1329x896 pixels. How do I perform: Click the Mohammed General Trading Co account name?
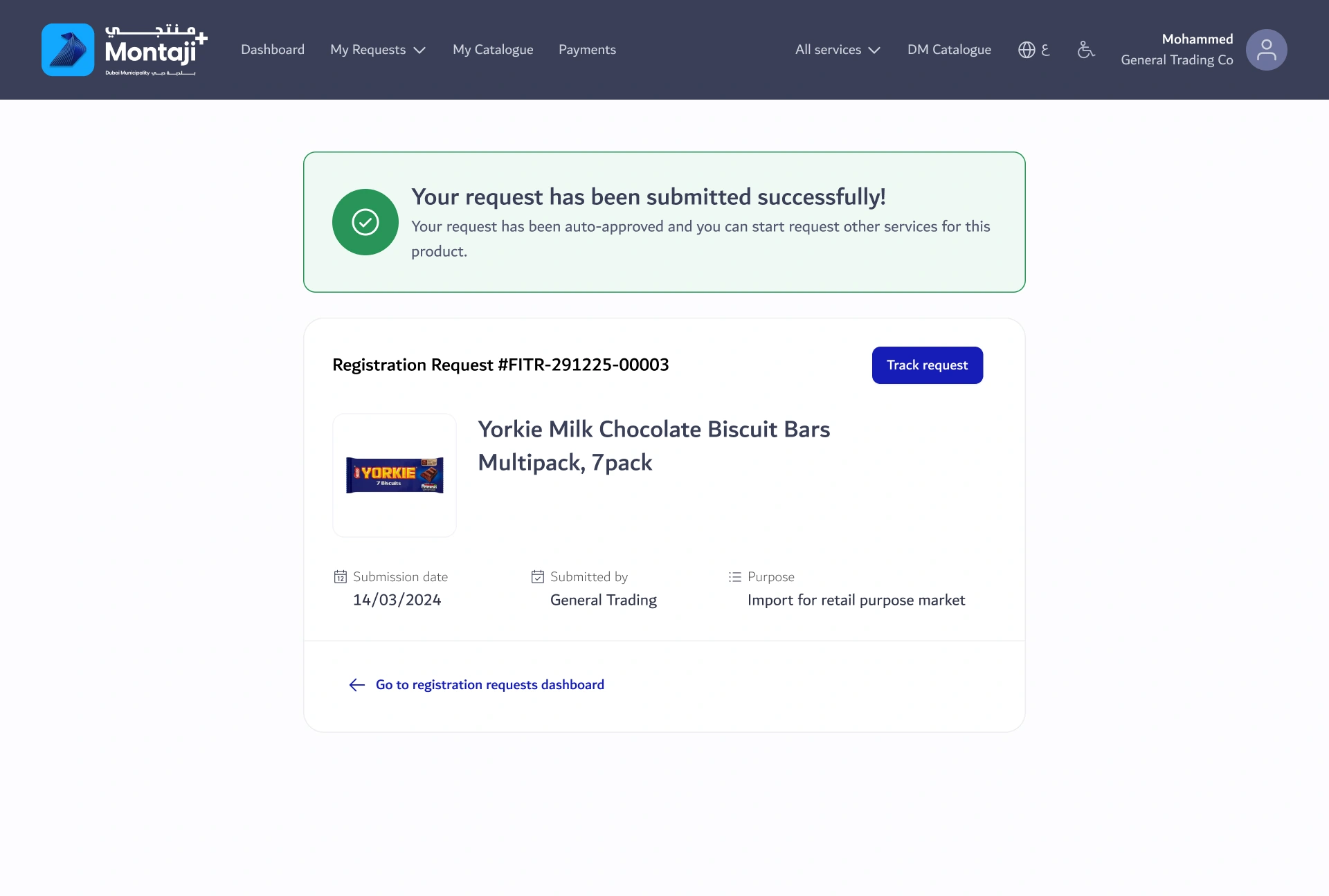click(1177, 50)
